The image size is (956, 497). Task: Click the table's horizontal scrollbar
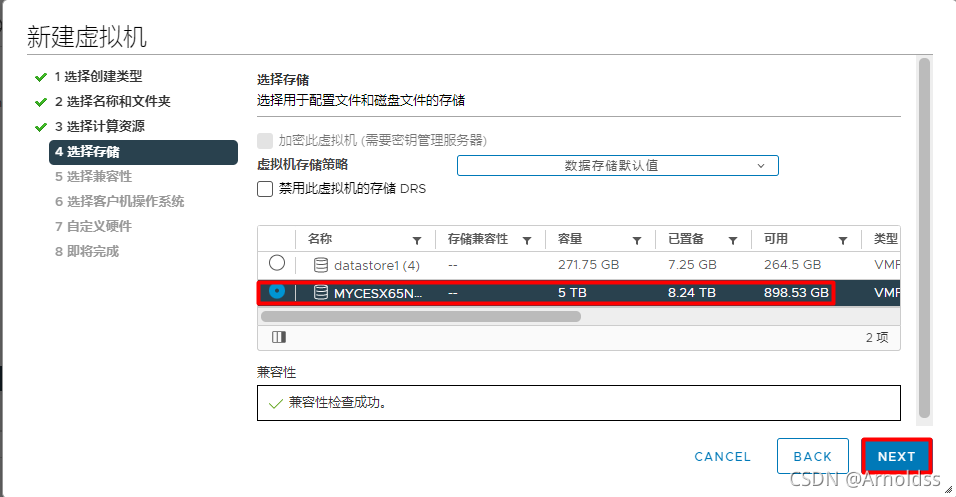click(x=420, y=316)
